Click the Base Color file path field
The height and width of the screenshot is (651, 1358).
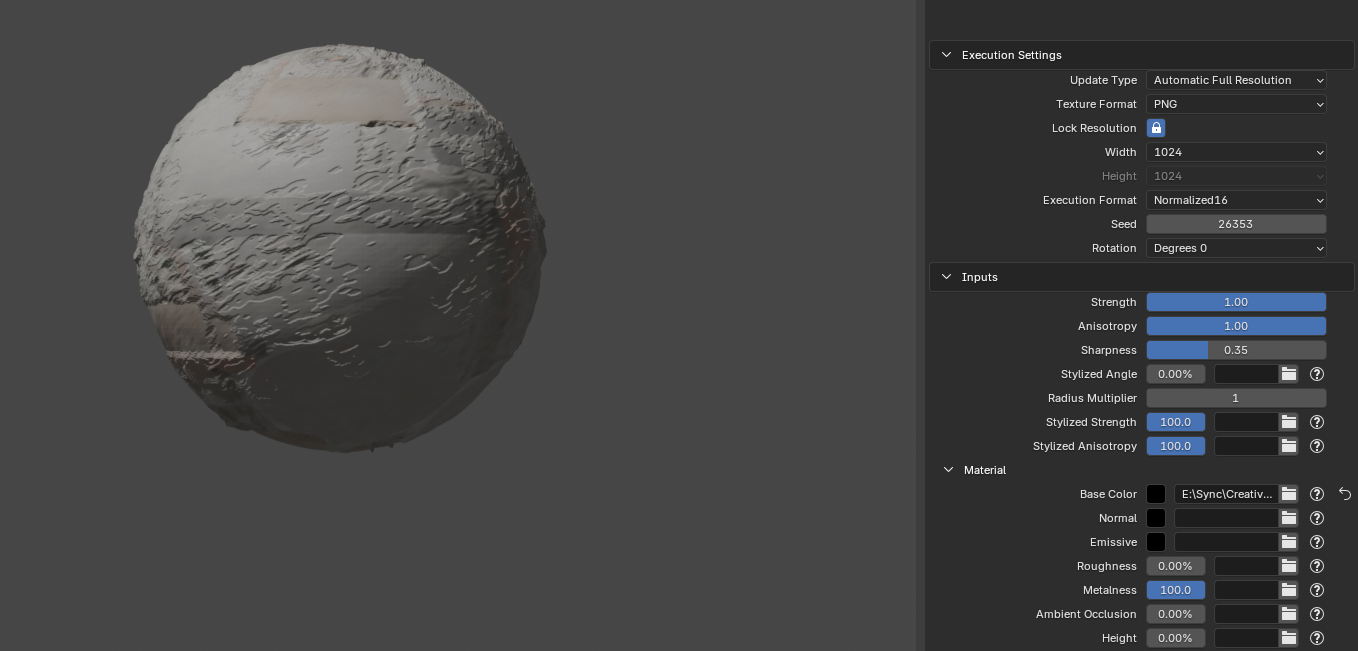(1226, 494)
